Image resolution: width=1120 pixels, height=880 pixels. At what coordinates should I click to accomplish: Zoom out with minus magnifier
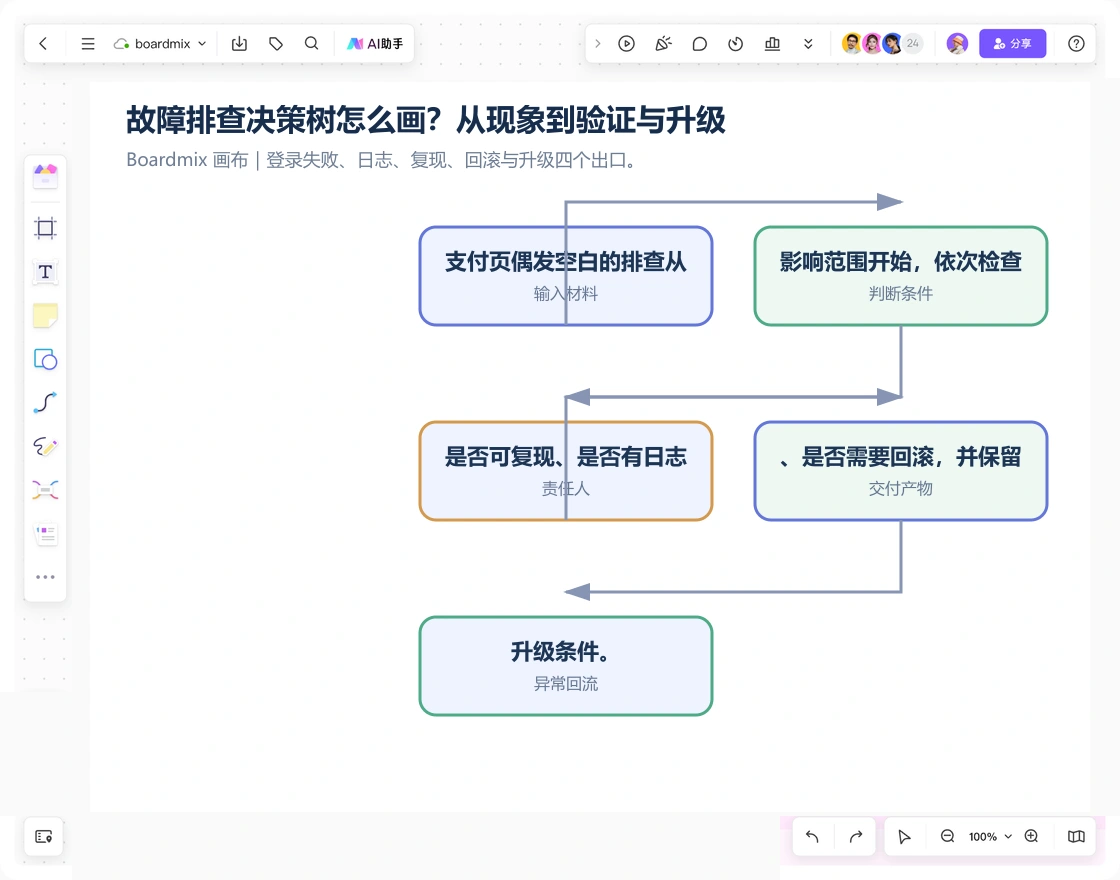click(x=947, y=836)
